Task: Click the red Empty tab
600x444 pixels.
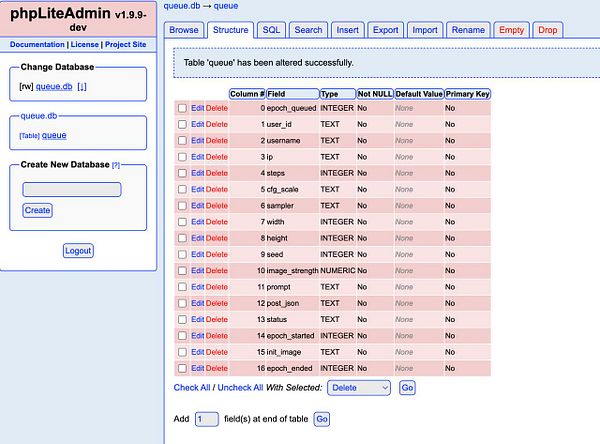Action: pyautogui.click(x=511, y=30)
